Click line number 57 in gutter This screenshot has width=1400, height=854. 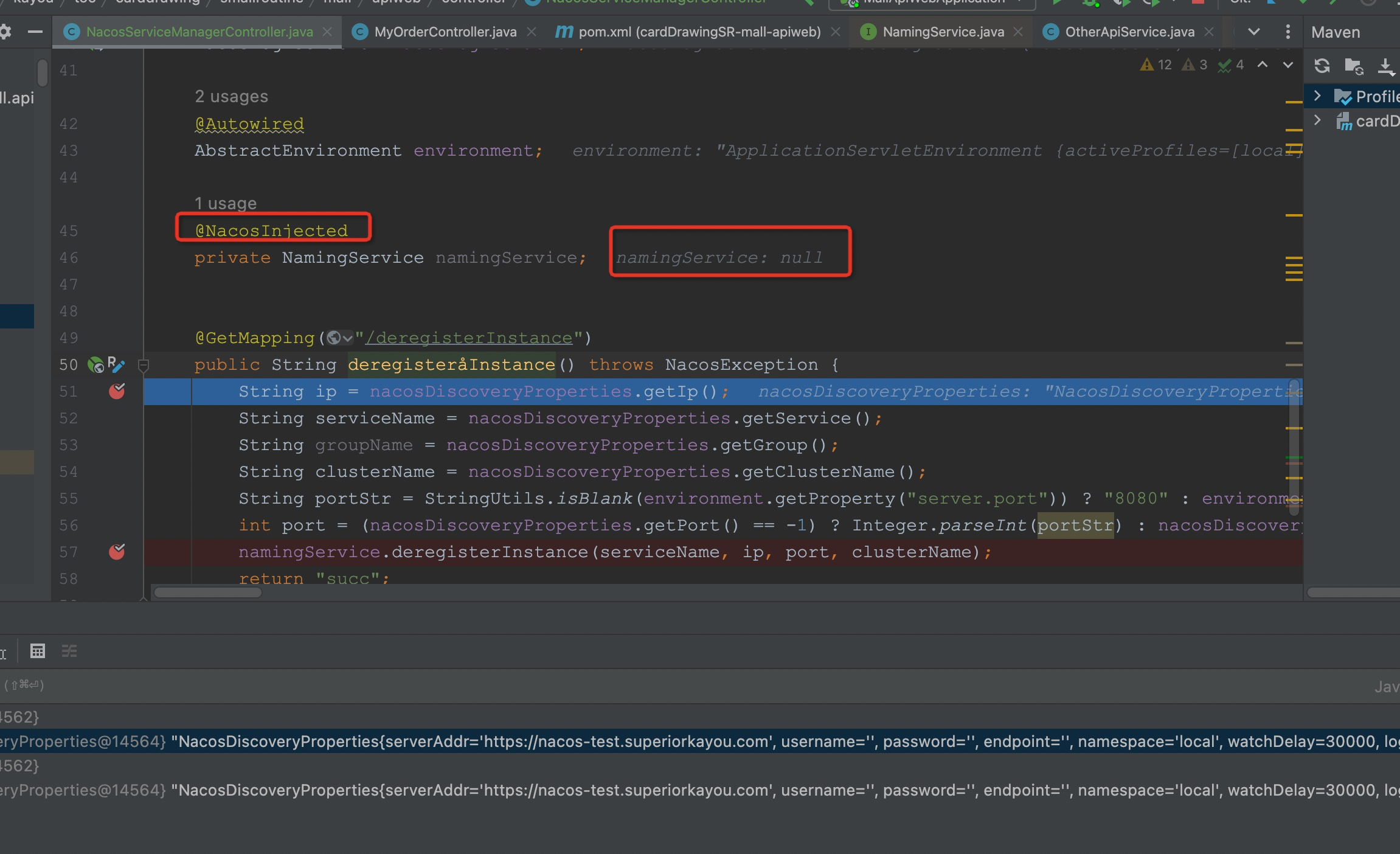(x=68, y=552)
